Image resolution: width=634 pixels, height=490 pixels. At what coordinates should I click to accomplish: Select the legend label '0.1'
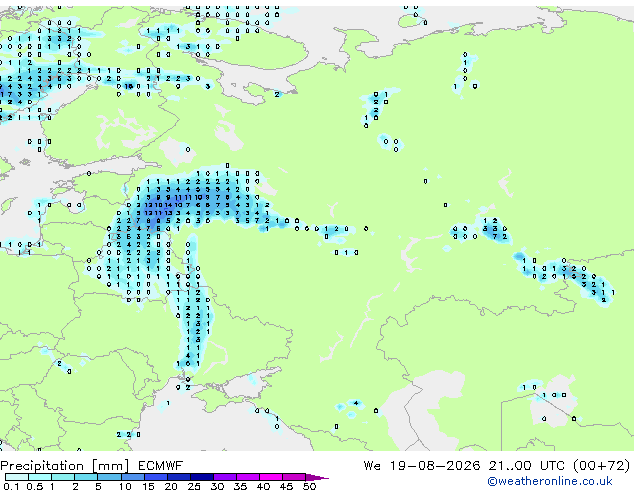(11, 486)
